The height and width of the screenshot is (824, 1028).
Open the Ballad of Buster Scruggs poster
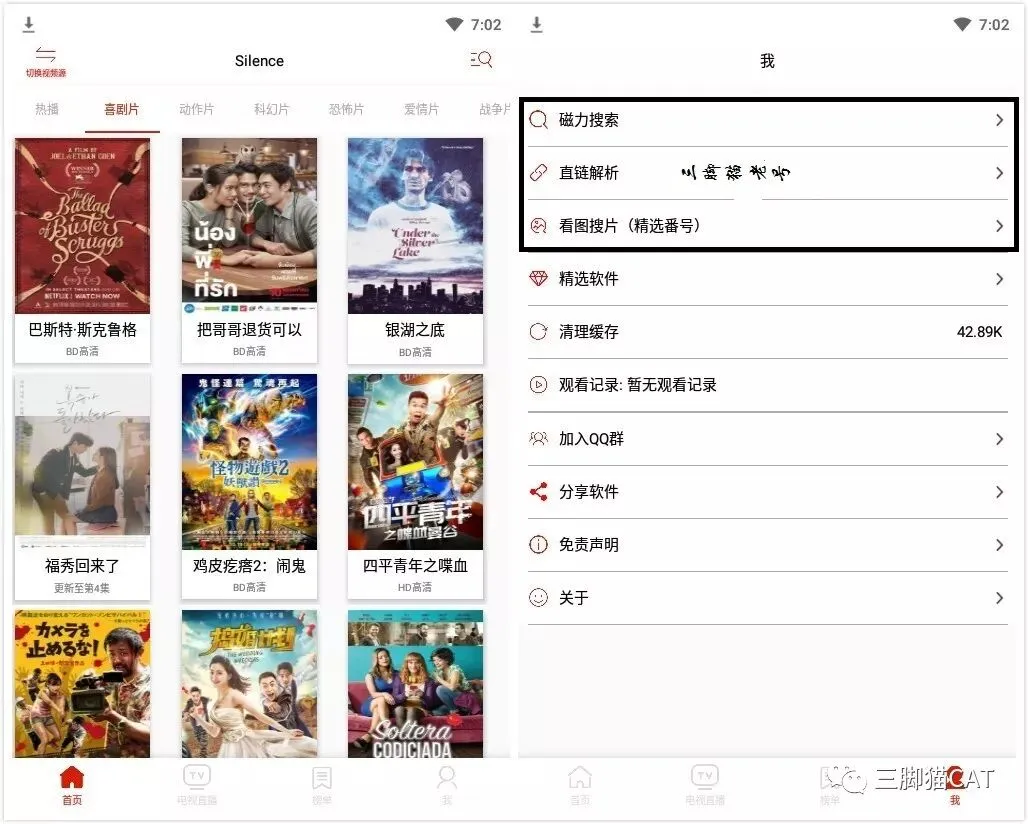(x=83, y=226)
